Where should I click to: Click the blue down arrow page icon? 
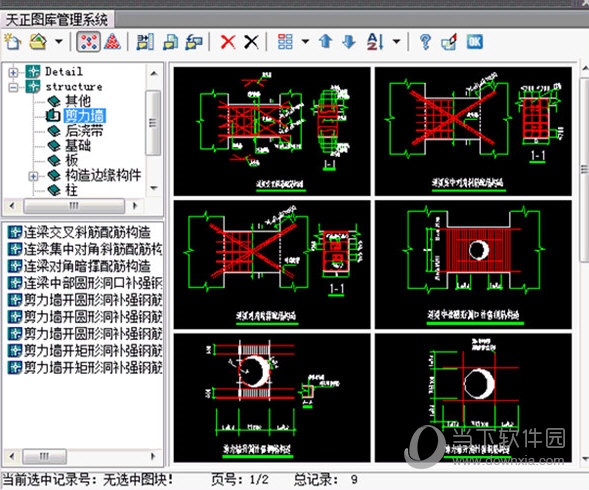(x=349, y=42)
